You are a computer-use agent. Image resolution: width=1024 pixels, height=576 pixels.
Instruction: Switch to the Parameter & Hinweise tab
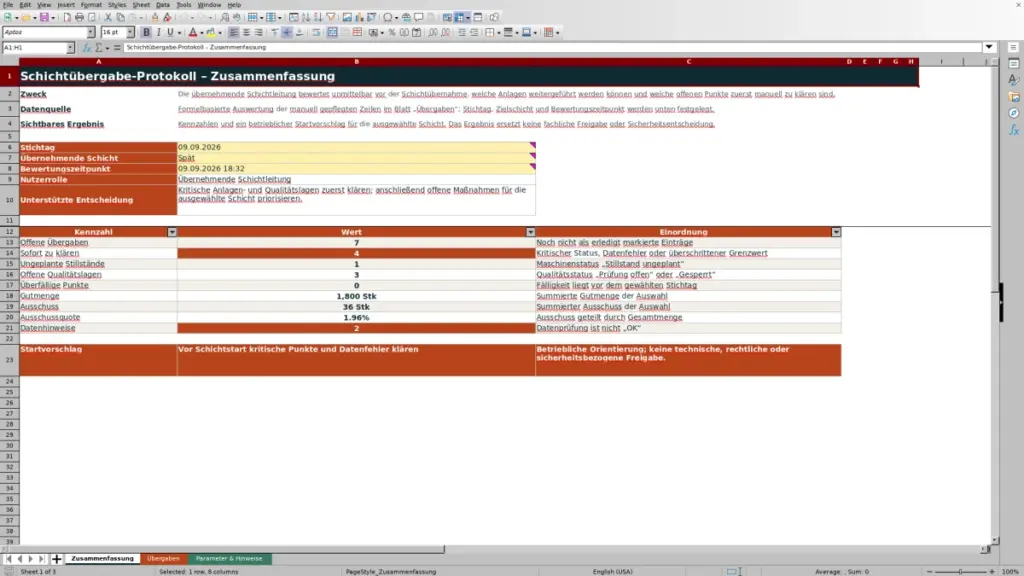(229, 559)
